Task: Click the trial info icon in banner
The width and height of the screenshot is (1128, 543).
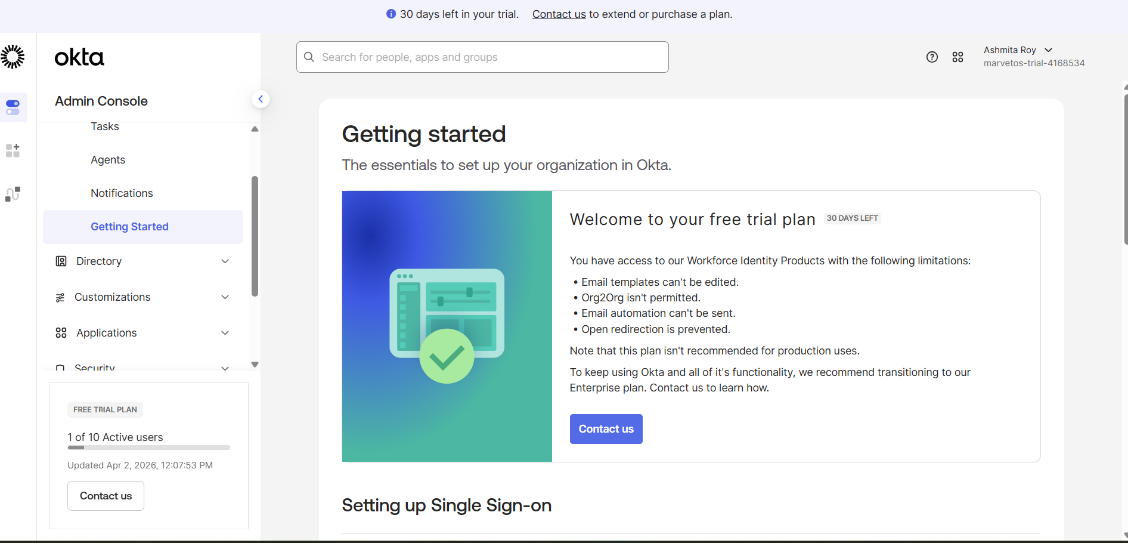Action: click(391, 14)
